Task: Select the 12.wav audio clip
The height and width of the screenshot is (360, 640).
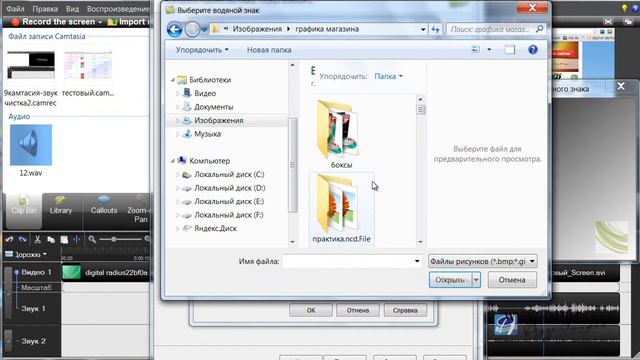Action: (31, 150)
